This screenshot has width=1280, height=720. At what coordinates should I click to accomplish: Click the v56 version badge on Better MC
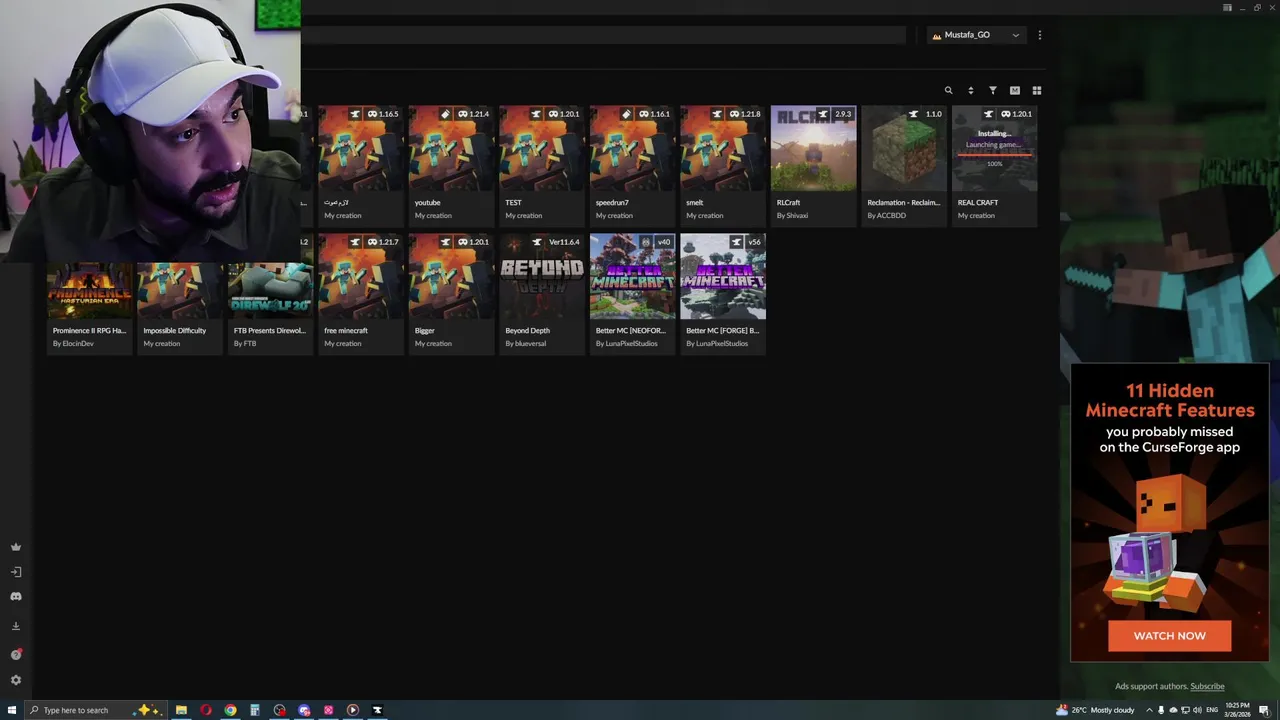[x=754, y=242]
